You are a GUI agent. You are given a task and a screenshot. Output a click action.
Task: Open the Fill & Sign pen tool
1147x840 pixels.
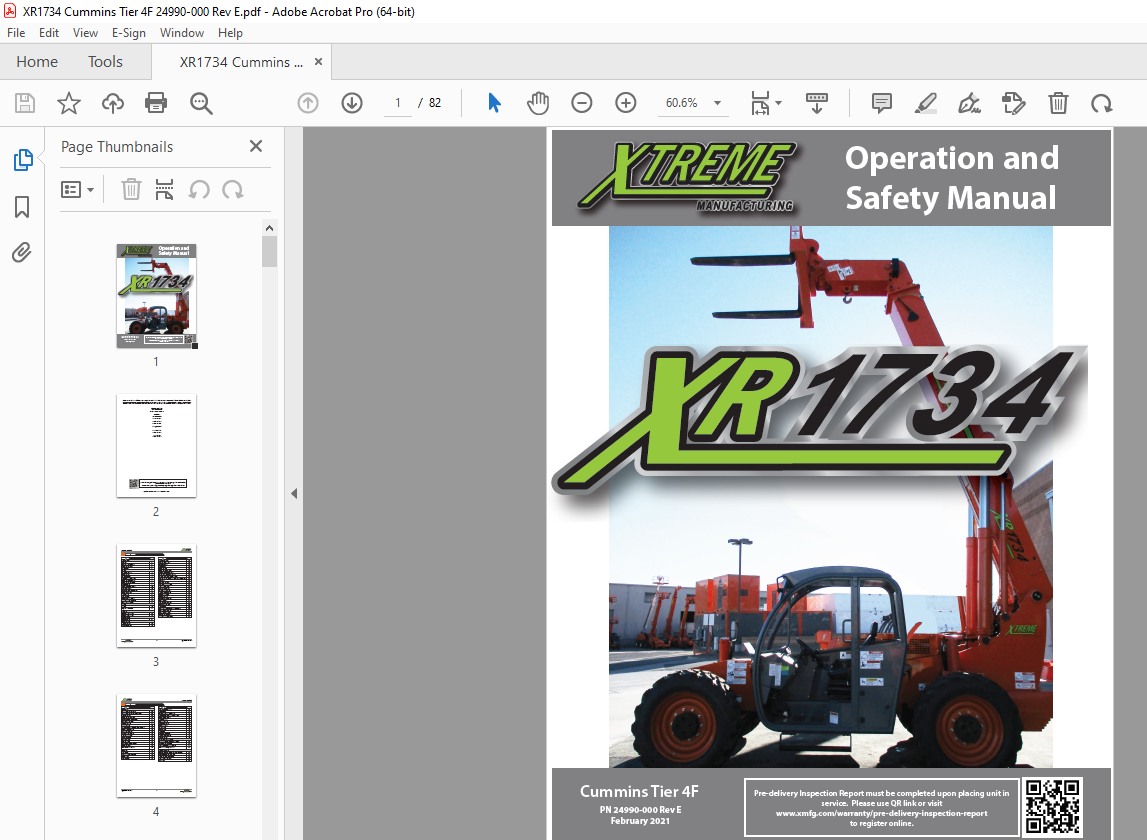[x=969, y=103]
